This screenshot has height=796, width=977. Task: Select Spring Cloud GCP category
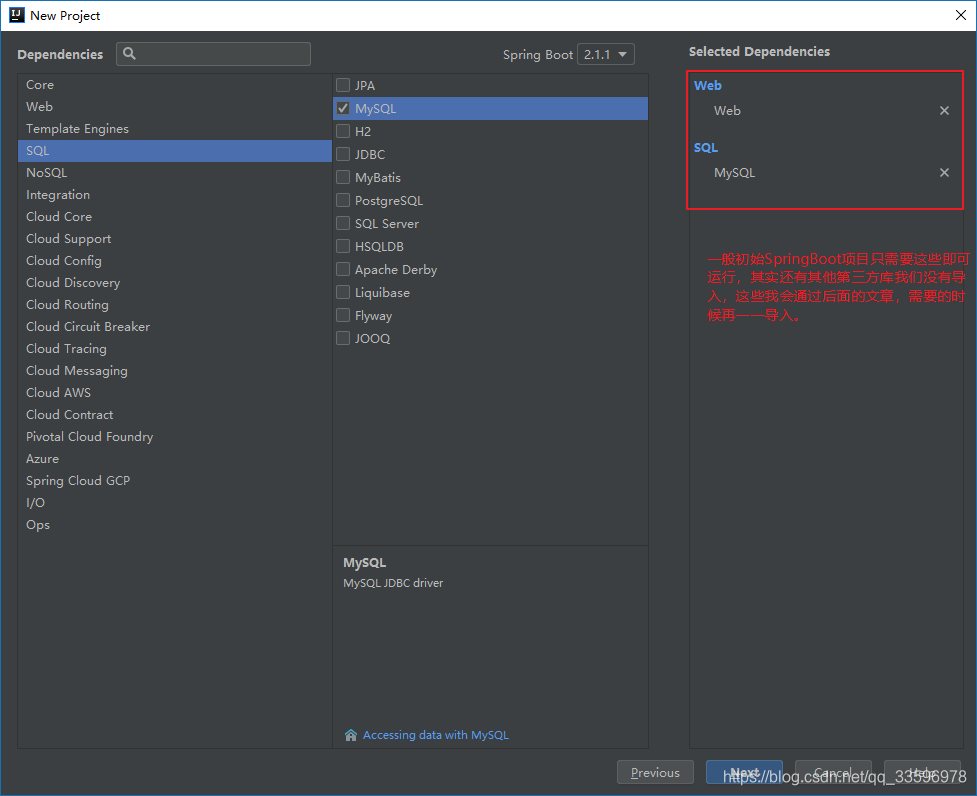point(174,481)
